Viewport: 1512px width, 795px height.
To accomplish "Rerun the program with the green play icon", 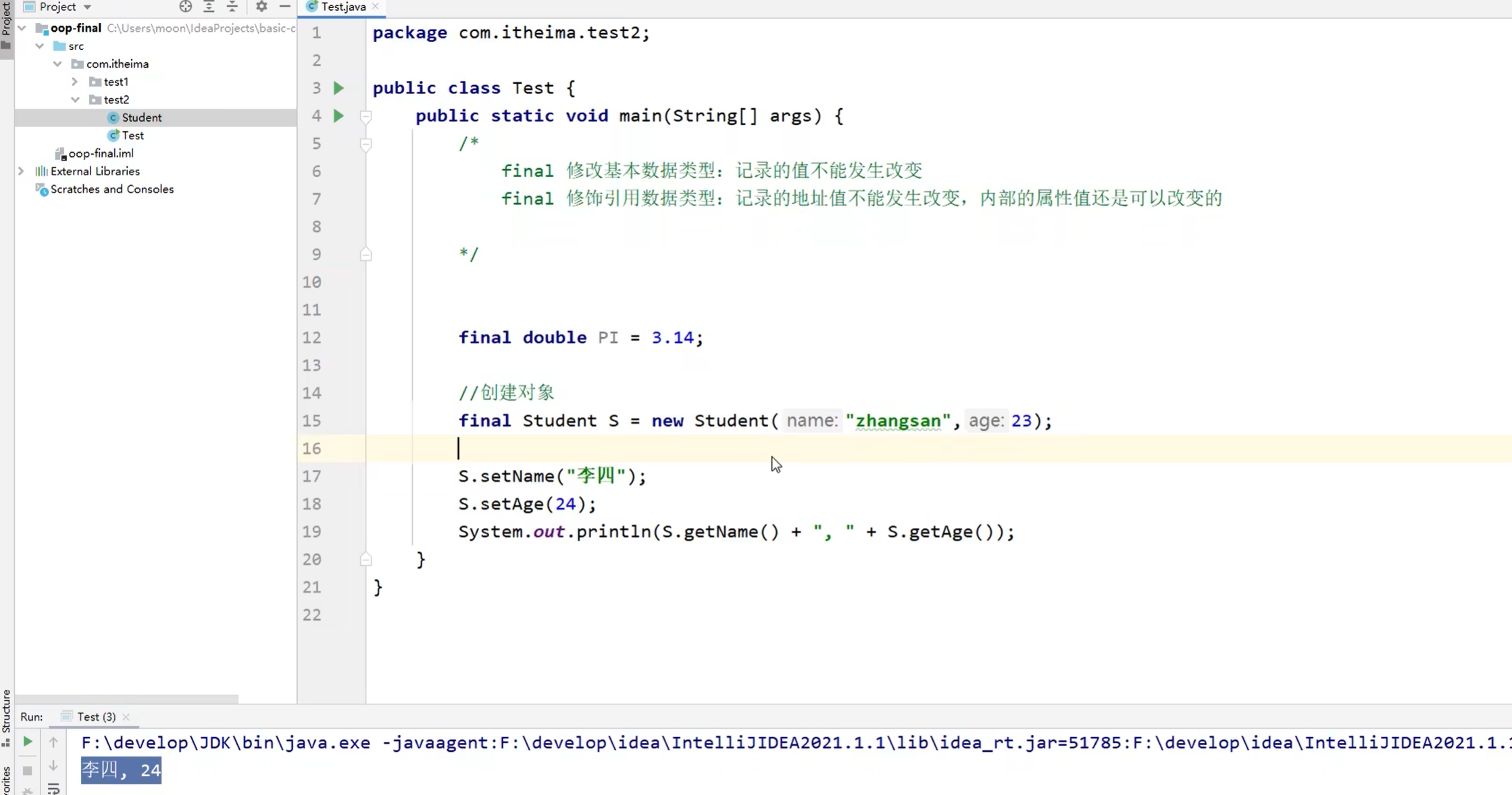I will click(x=27, y=742).
